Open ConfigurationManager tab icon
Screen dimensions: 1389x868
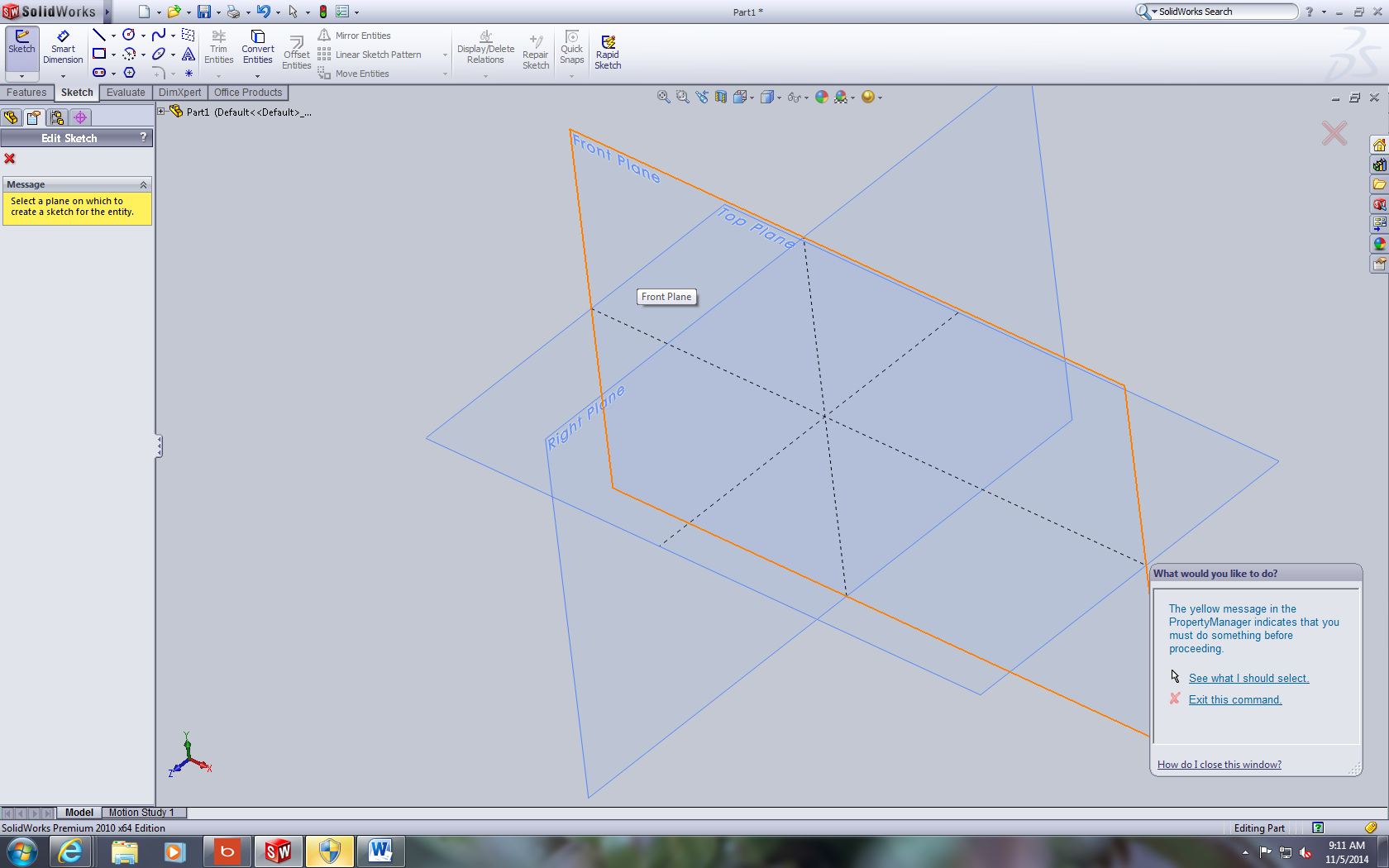click(57, 117)
